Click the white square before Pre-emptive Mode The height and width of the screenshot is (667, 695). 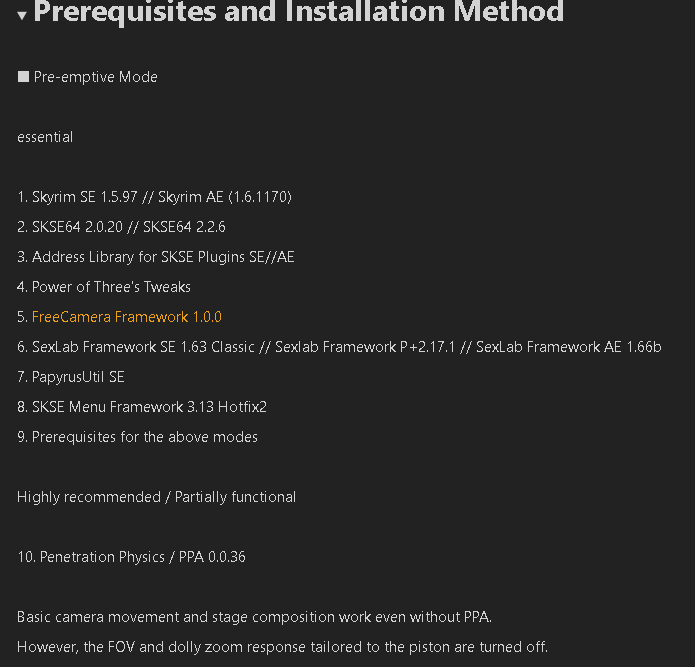tap(23, 77)
